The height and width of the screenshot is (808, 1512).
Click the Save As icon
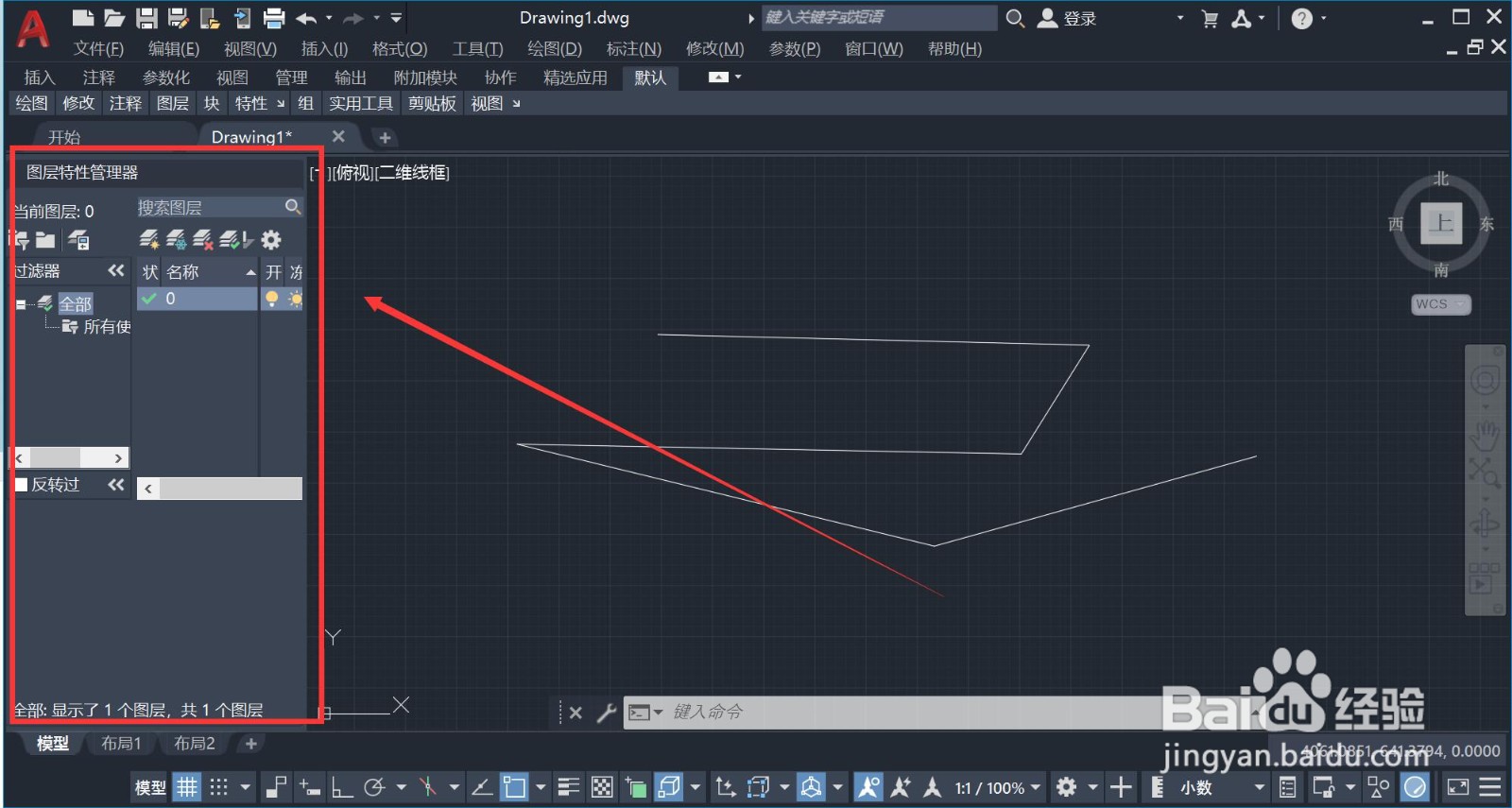pyautogui.click(x=178, y=17)
